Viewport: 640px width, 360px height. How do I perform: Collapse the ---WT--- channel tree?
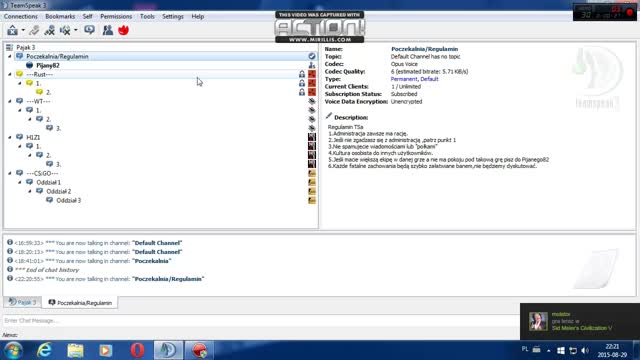click(10, 101)
